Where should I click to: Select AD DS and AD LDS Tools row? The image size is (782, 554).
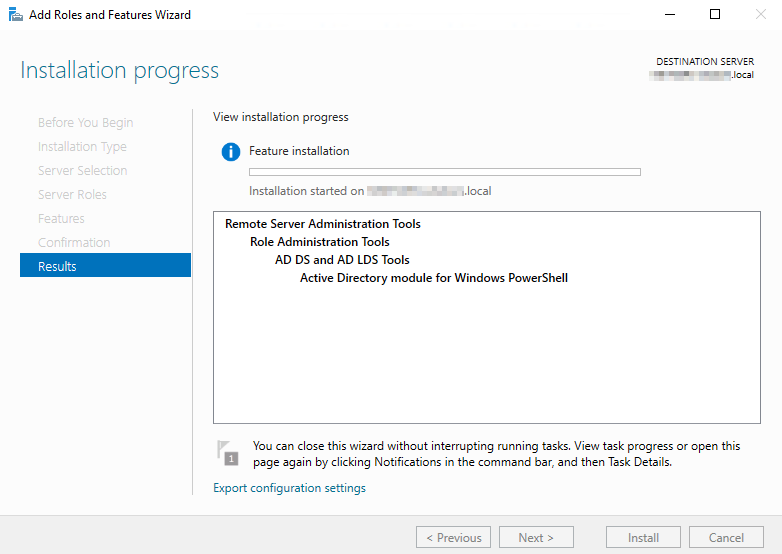coord(342,260)
